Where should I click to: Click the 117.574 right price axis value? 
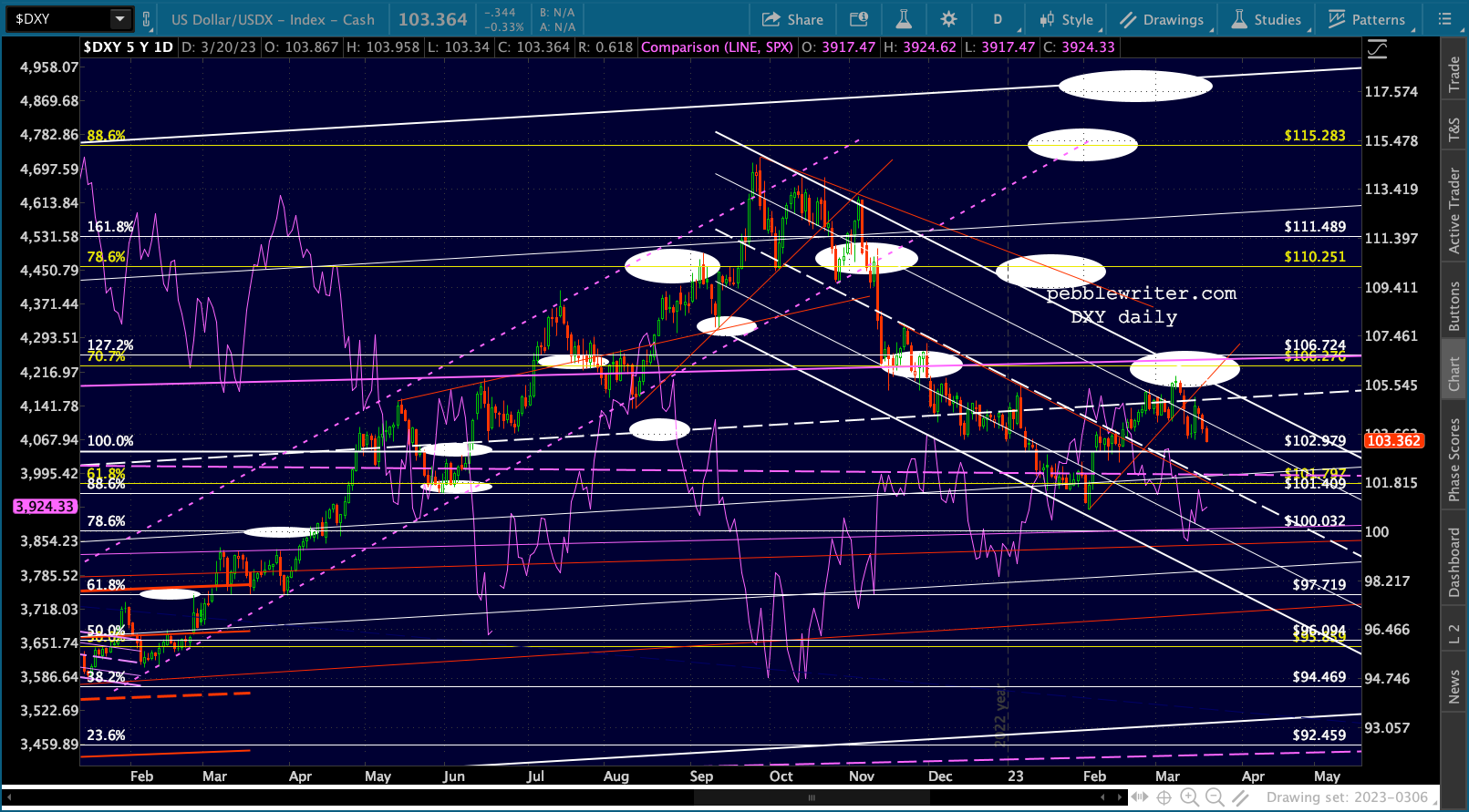tap(1391, 91)
